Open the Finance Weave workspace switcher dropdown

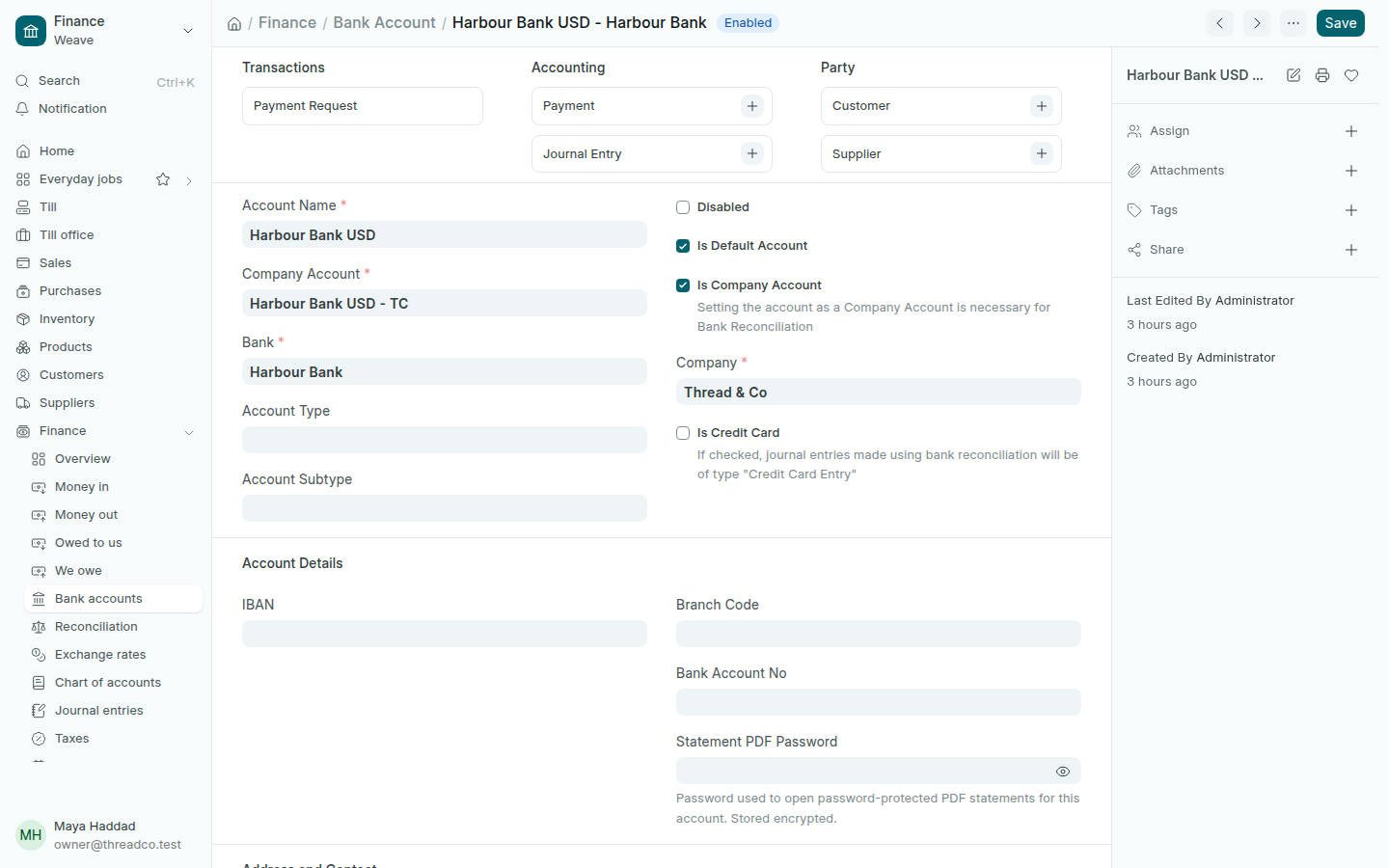188,31
